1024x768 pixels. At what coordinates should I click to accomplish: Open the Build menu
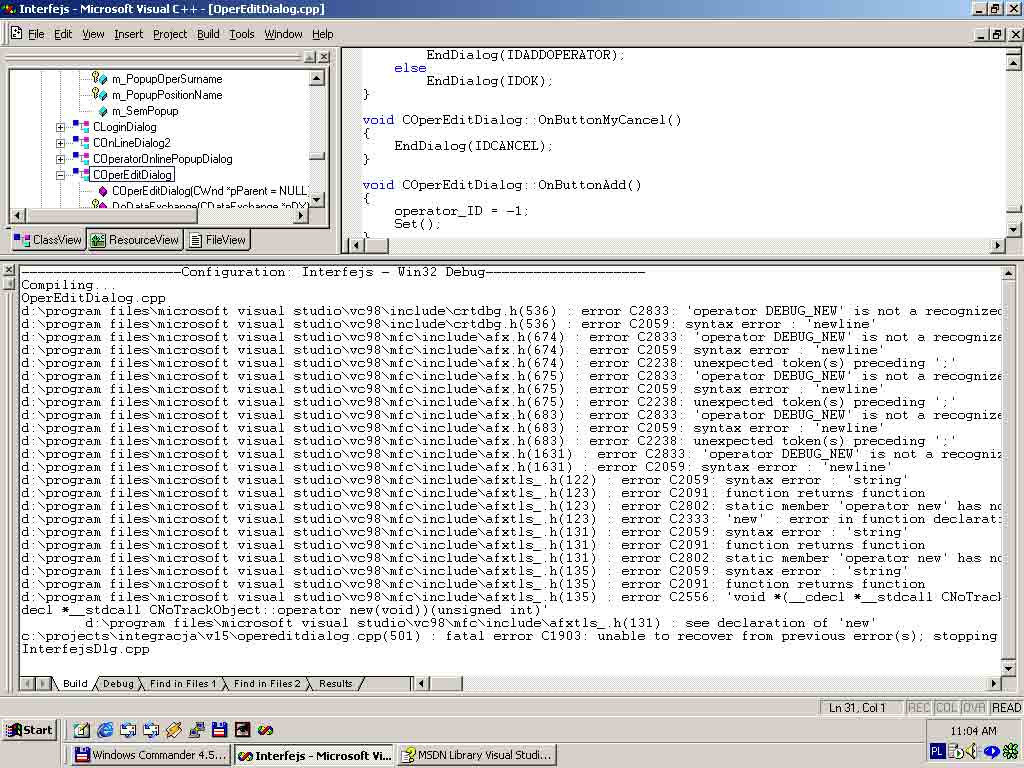pyautogui.click(x=208, y=34)
